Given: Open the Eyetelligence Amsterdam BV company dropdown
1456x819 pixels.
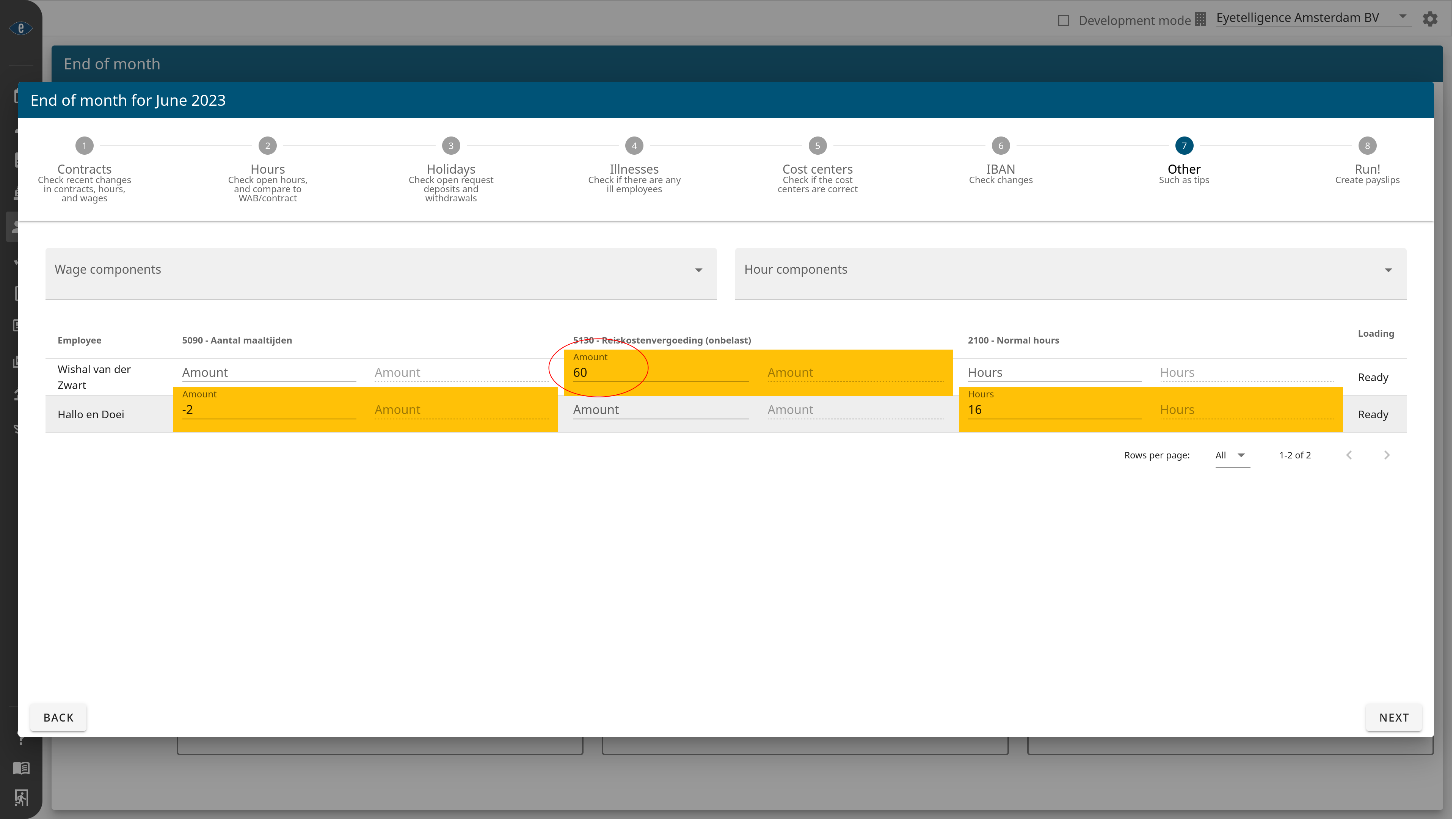Looking at the screenshot, I should pyautogui.click(x=1313, y=18).
